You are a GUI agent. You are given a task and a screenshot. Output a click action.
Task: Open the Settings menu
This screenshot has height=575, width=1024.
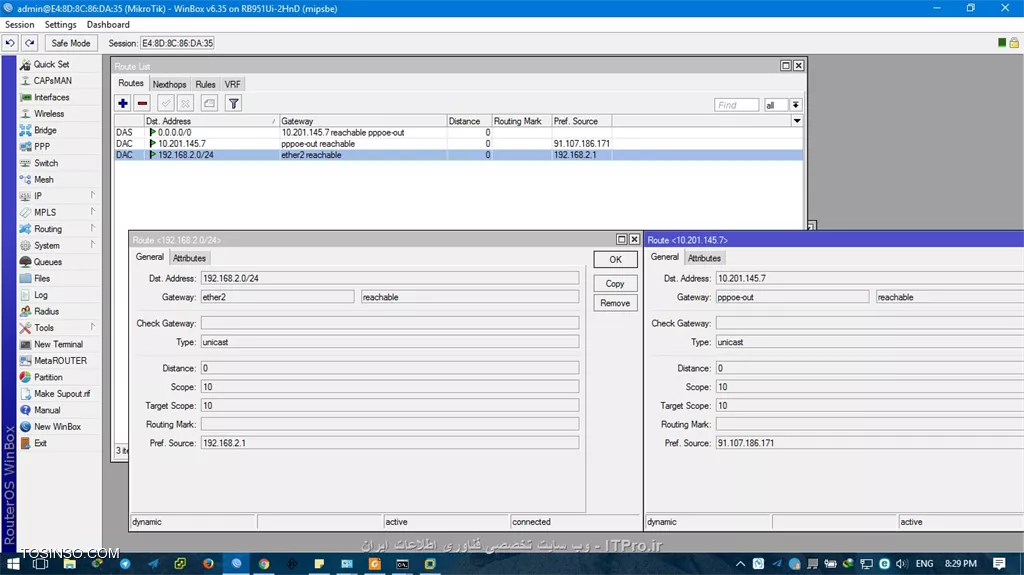click(x=61, y=25)
